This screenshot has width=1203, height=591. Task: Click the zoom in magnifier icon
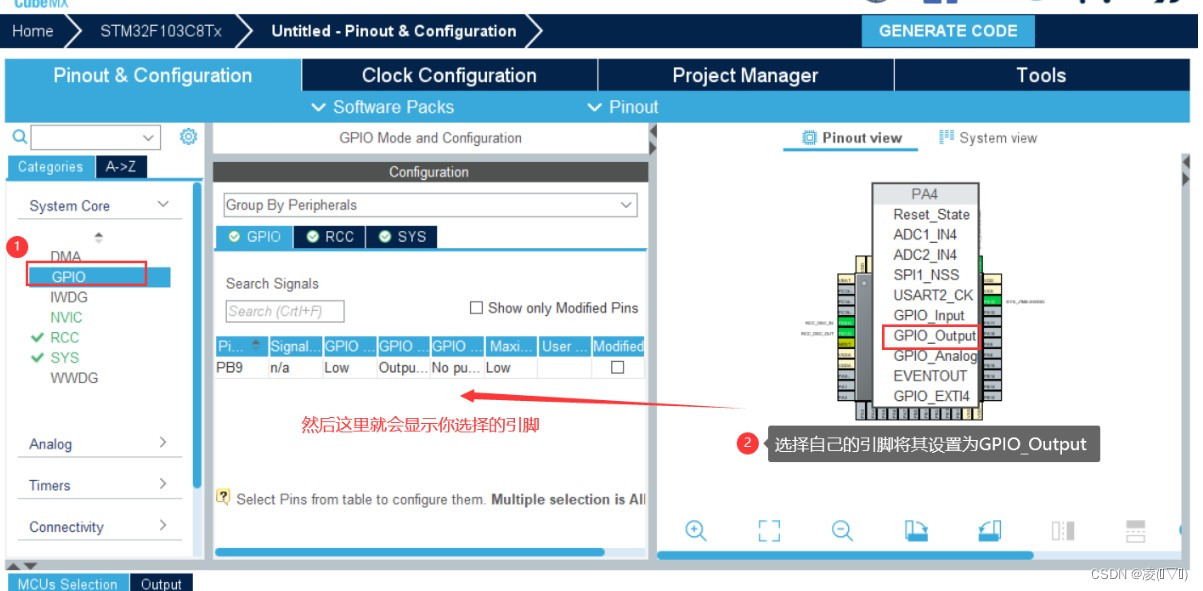tap(696, 531)
